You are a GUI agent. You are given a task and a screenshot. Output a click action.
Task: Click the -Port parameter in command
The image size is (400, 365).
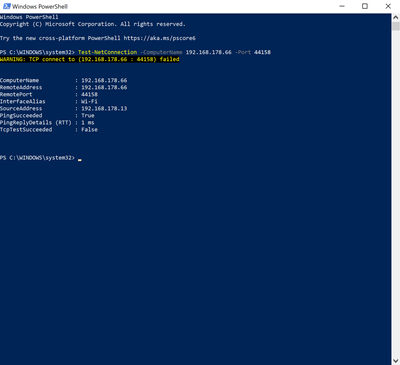pyautogui.click(x=243, y=52)
